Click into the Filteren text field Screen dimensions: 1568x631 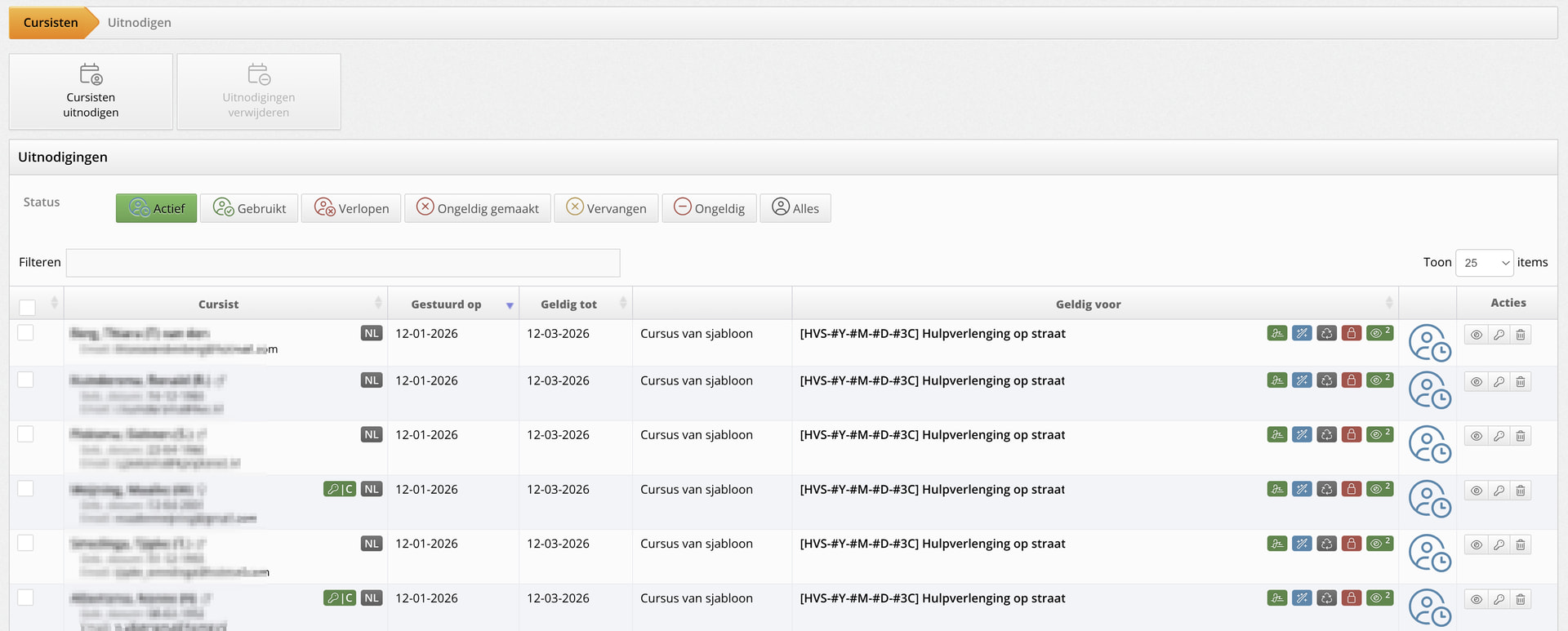[x=343, y=263]
